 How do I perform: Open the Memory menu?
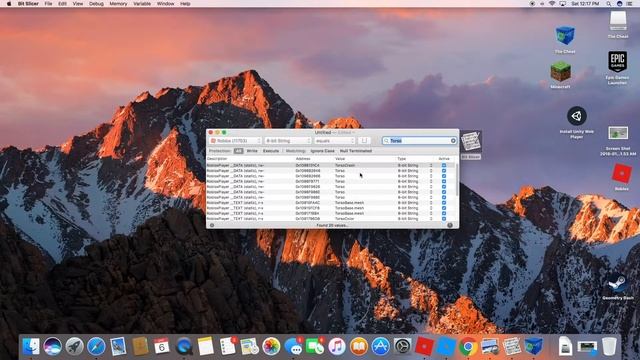tap(118, 4)
